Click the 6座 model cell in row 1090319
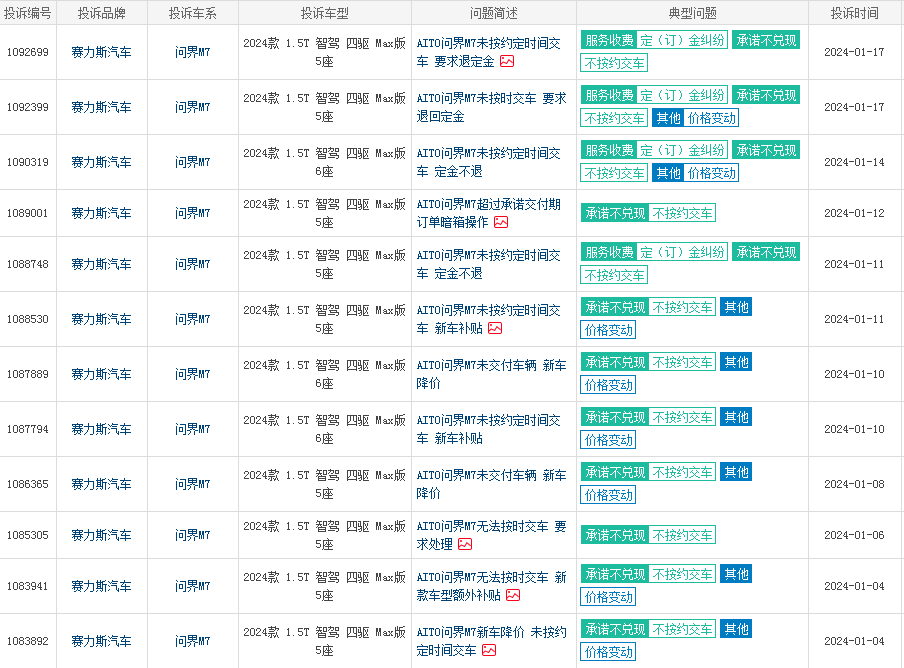Viewport: 904px width, 668px height. pyautogui.click(x=325, y=162)
